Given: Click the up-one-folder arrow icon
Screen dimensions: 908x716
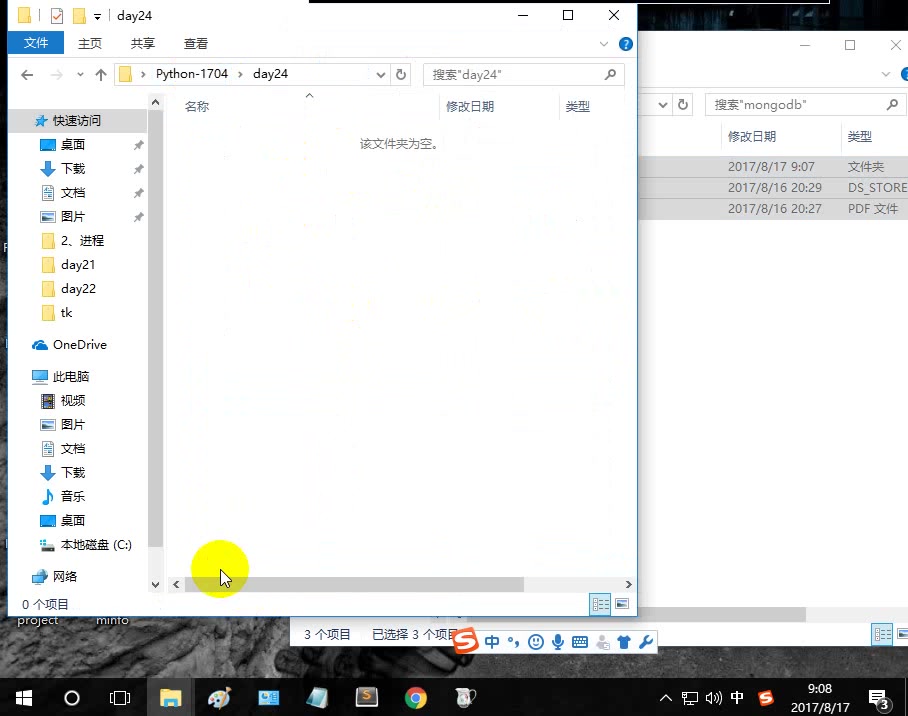Looking at the screenshot, I should pyautogui.click(x=101, y=74).
